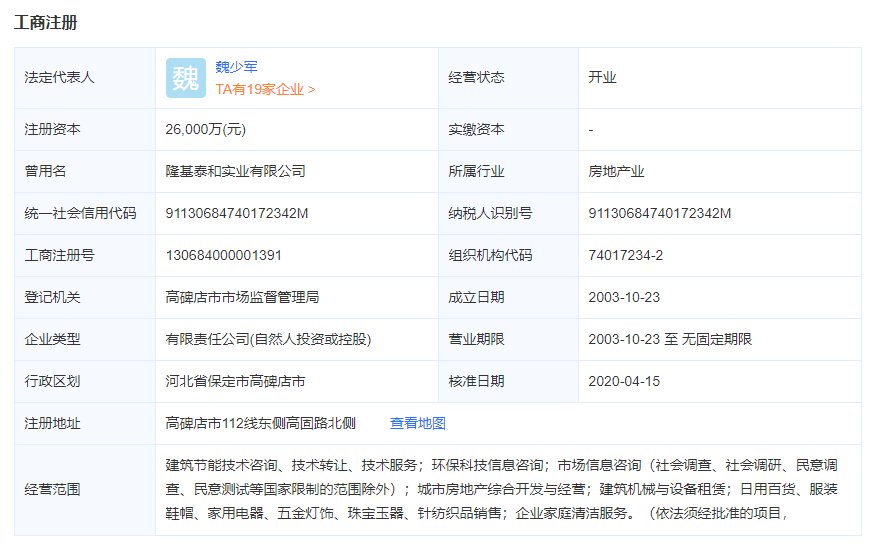Click the 组织机构代码 label cell
The height and width of the screenshot is (547, 877).
pyautogui.click(x=508, y=256)
